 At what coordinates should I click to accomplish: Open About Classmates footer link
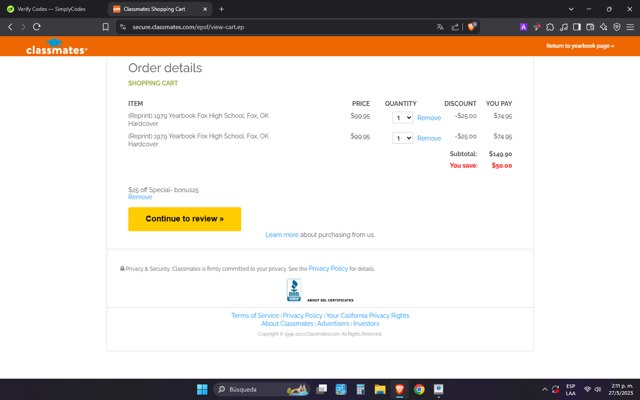coord(287,323)
